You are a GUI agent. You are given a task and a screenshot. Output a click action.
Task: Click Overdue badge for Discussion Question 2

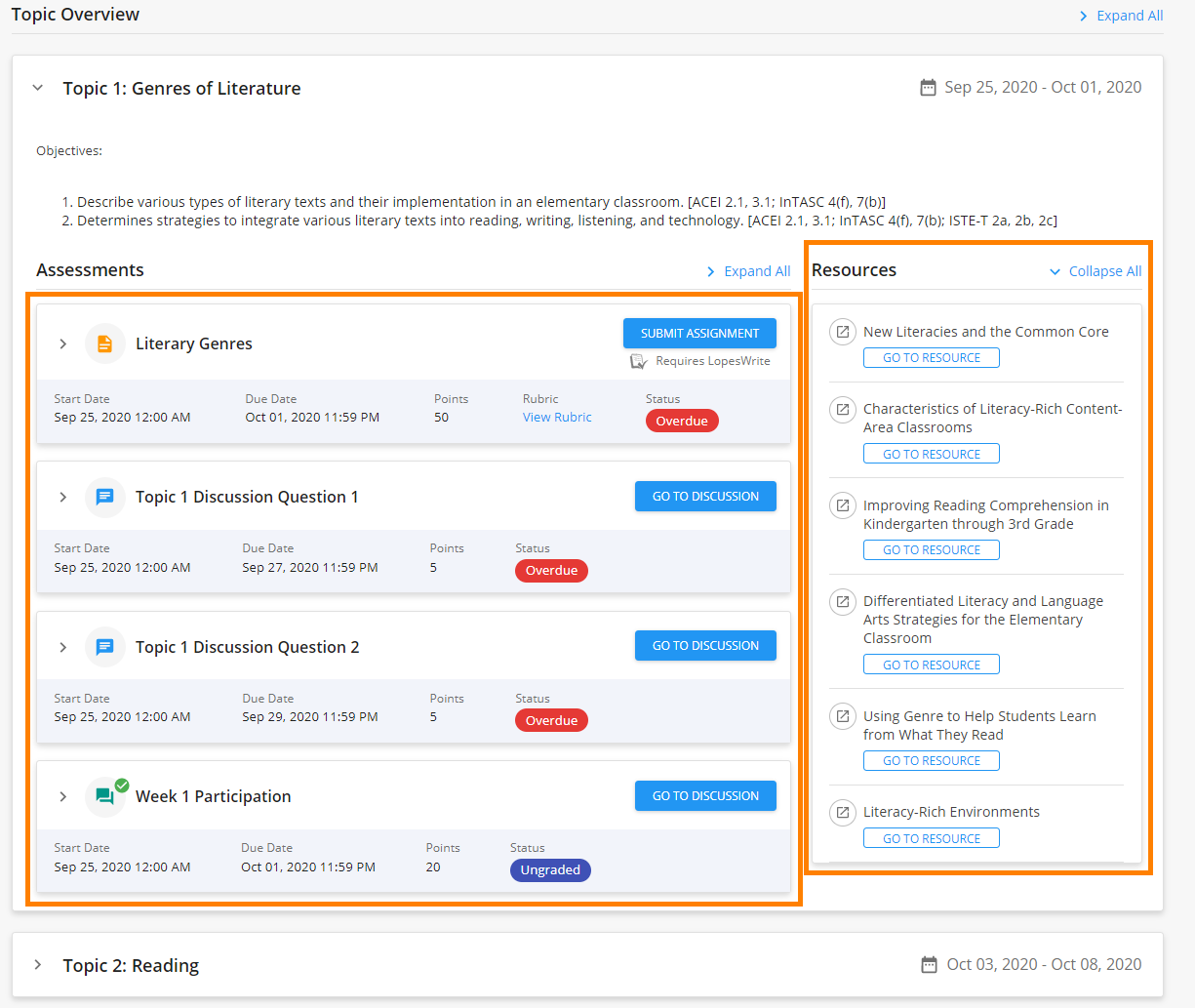(x=551, y=720)
